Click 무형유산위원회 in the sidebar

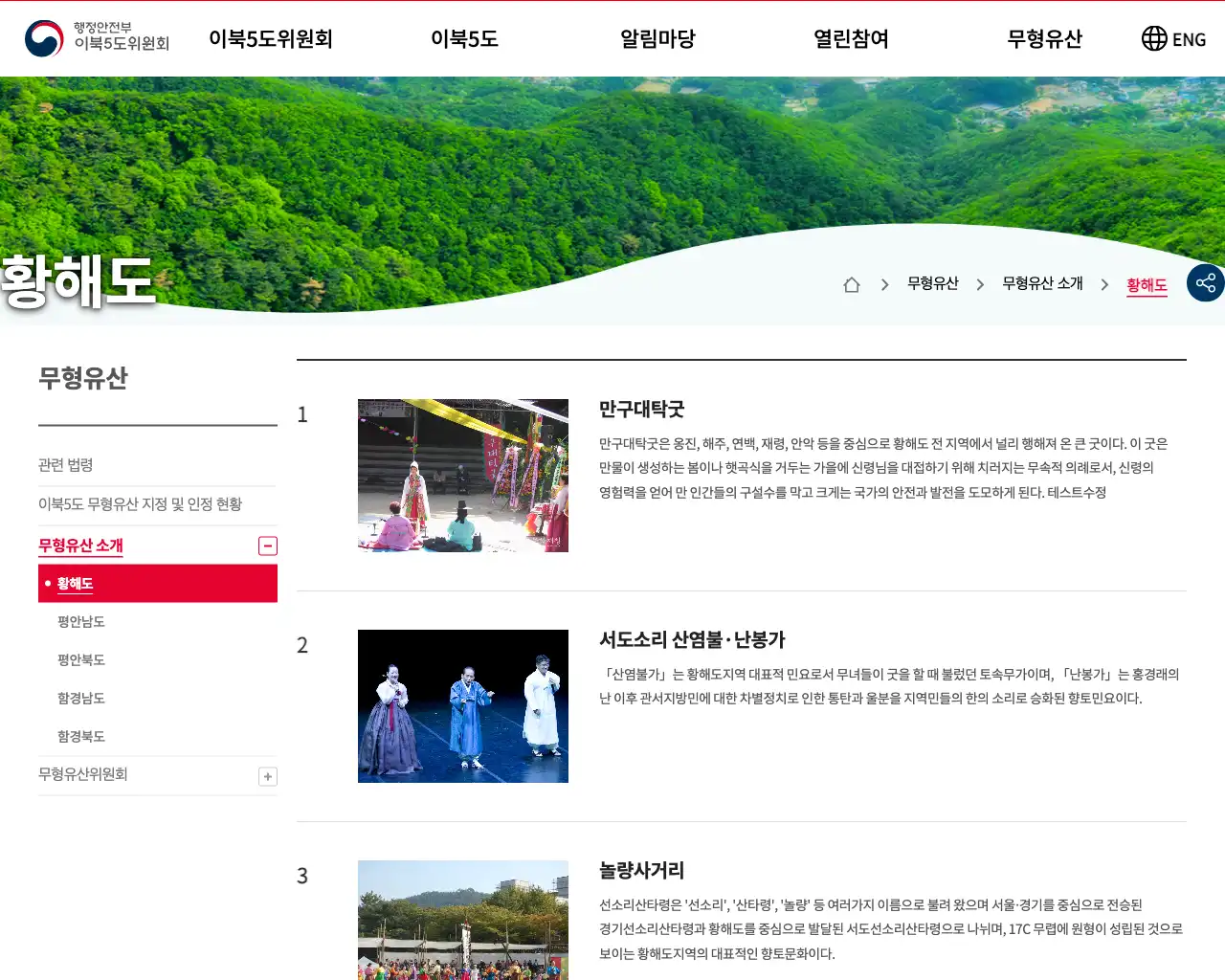click(83, 774)
